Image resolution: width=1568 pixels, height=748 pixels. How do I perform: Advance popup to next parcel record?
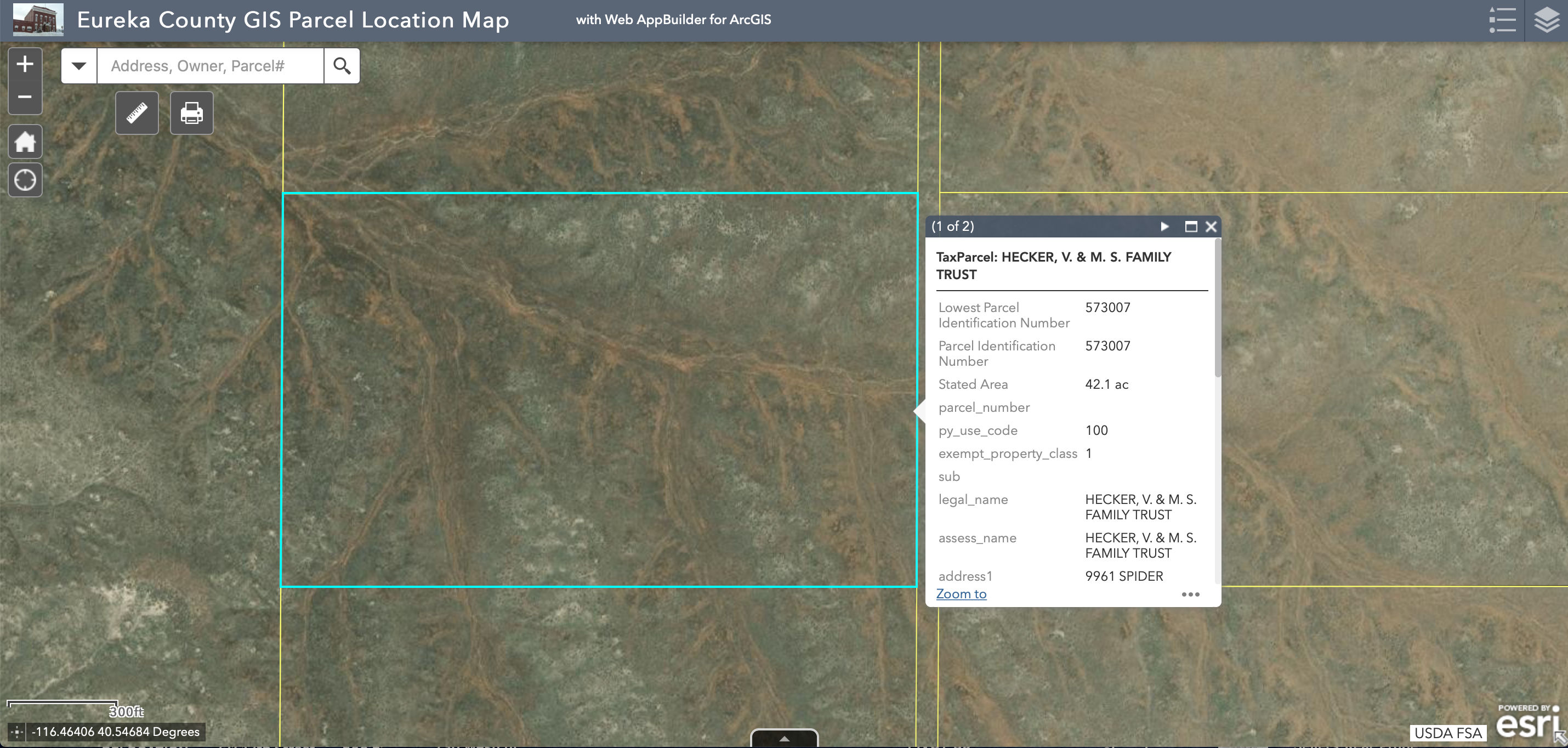[x=1165, y=226]
